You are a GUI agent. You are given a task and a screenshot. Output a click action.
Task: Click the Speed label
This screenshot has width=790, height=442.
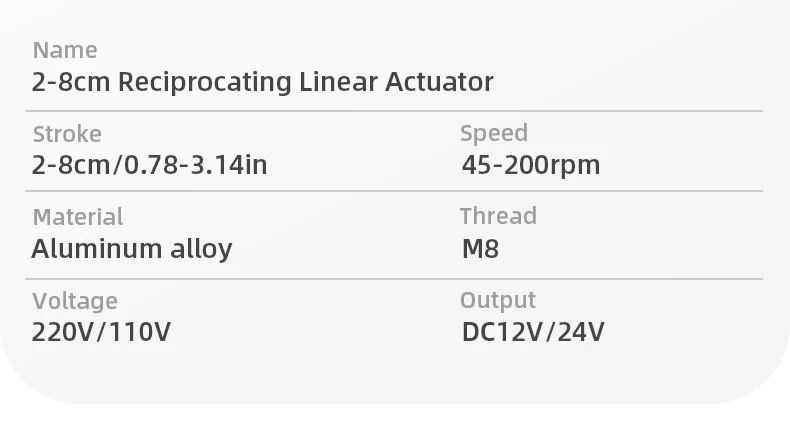(x=494, y=134)
